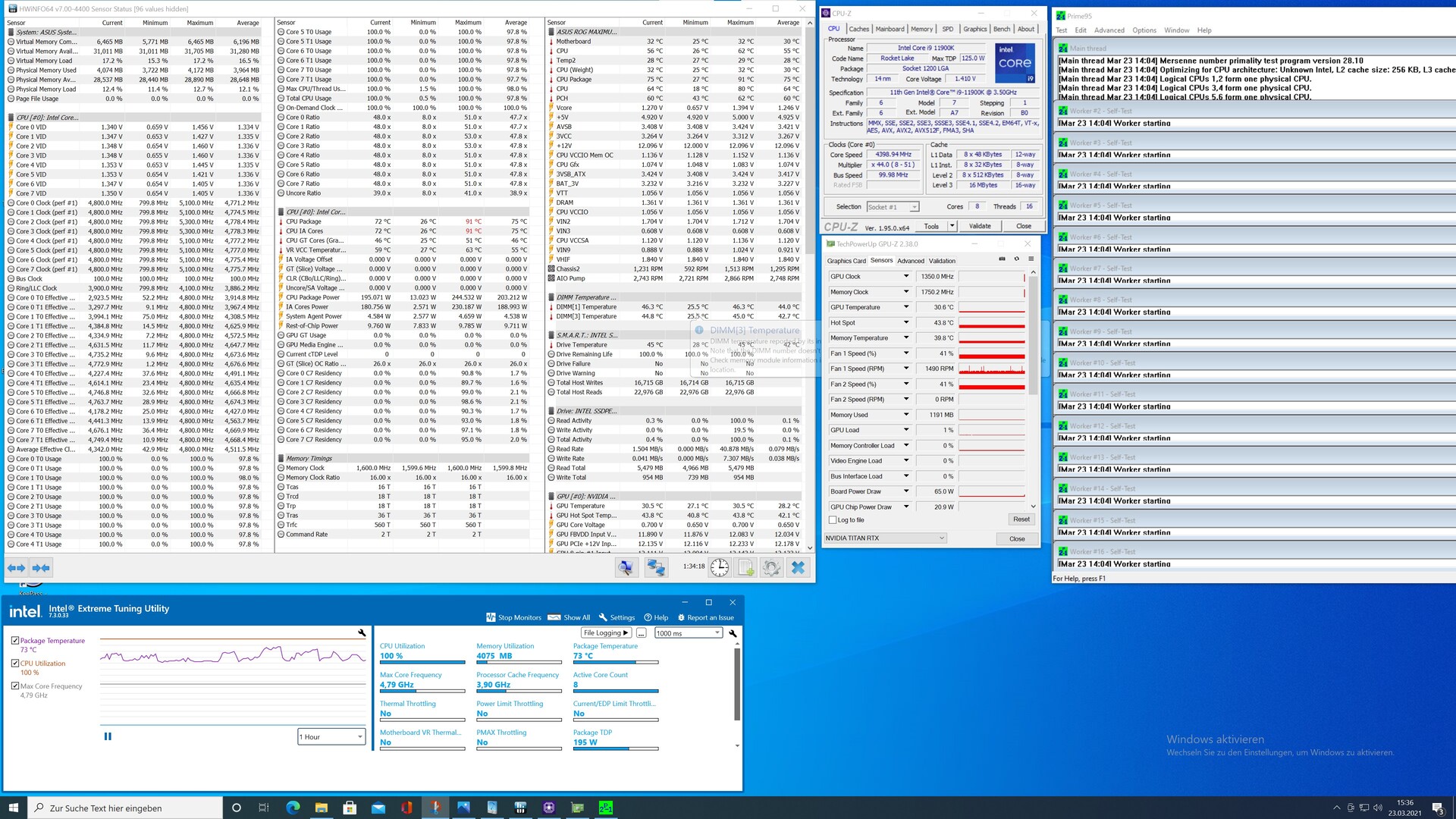Image resolution: width=1456 pixels, height=819 pixels.
Task: Click HWiNFO log file icon
Action: pos(745,567)
